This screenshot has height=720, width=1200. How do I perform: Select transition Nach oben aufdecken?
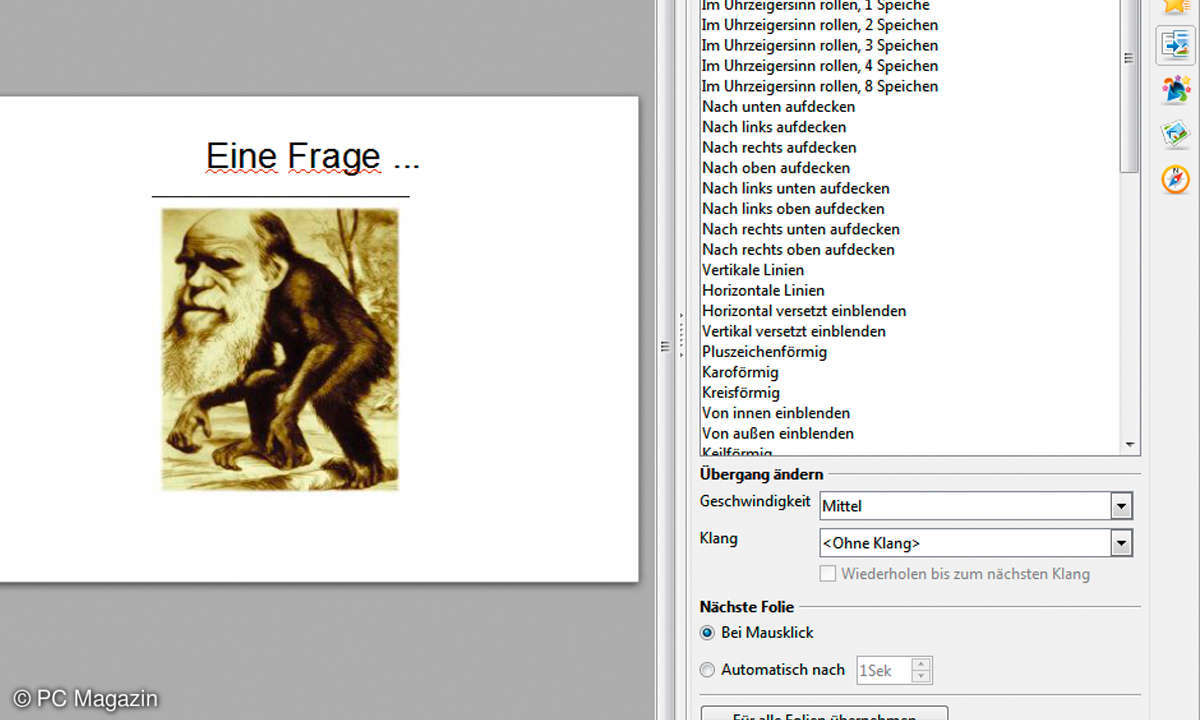tap(776, 168)
